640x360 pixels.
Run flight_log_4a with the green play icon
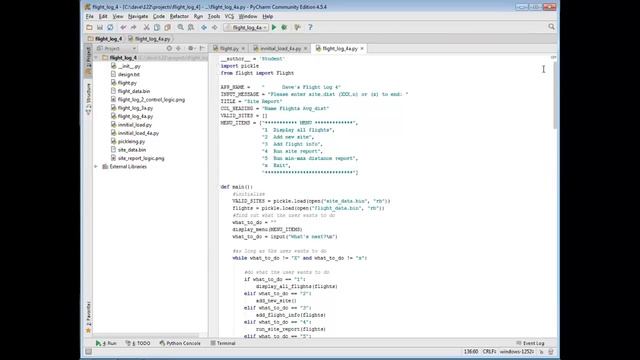coord(274,27)
